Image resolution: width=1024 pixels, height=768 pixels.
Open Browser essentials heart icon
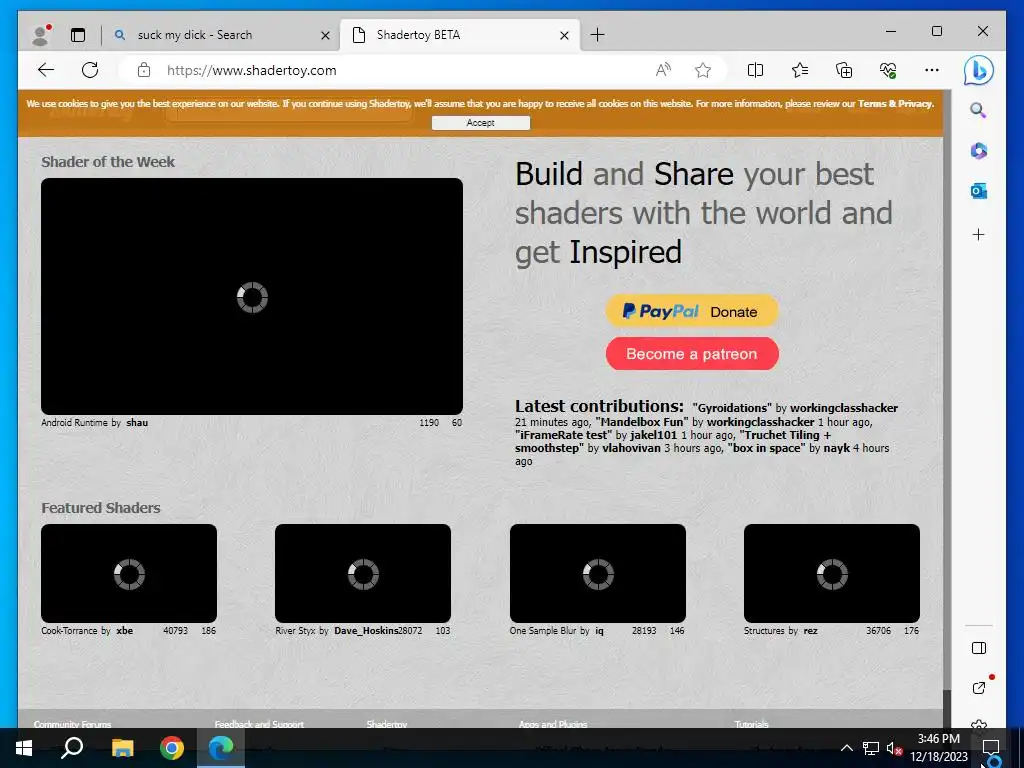888,70
